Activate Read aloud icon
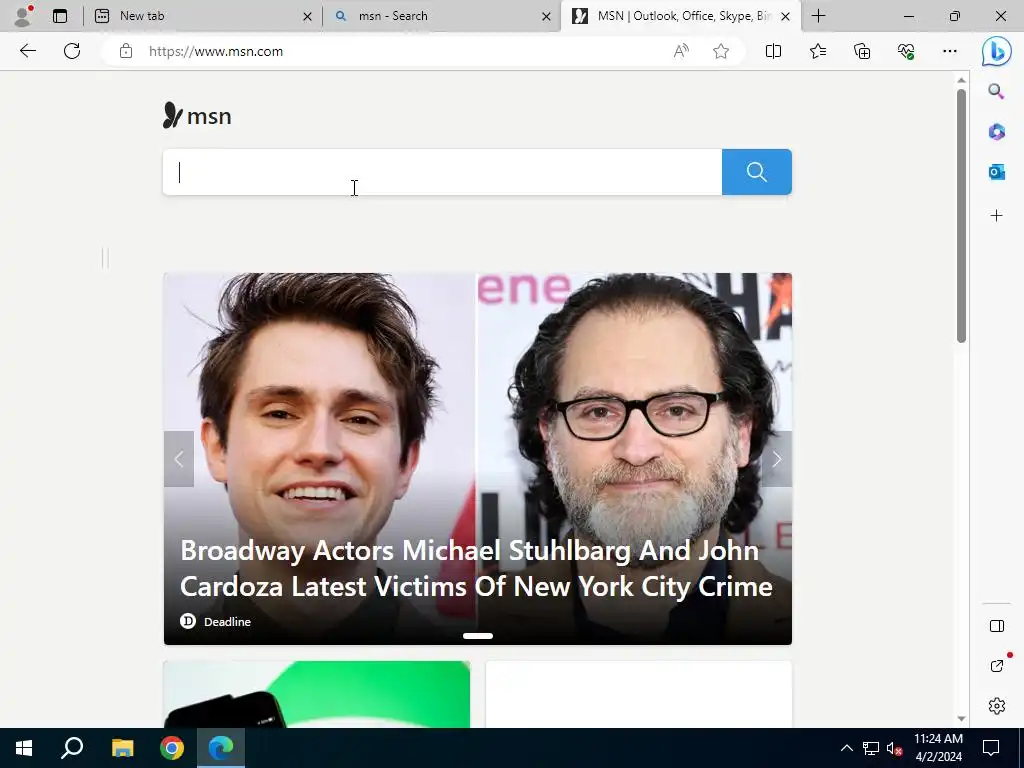This screenshot has height=768, width=1024. (681, 52)
